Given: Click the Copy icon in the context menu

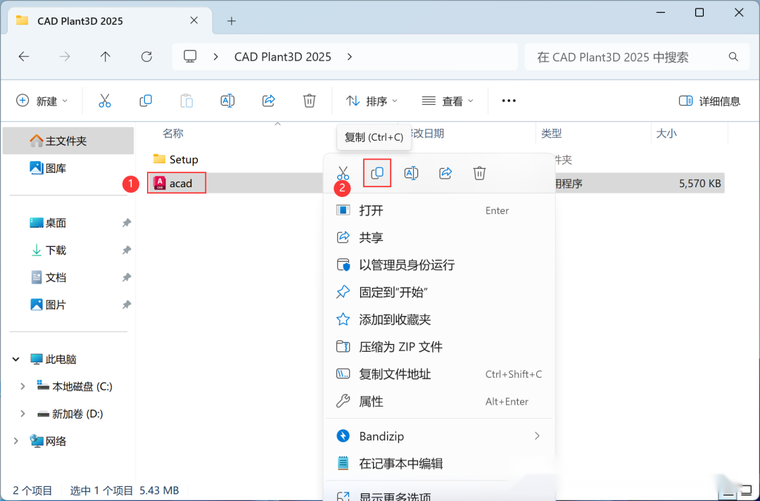Looking at the screenshot, I should [377, 173].
